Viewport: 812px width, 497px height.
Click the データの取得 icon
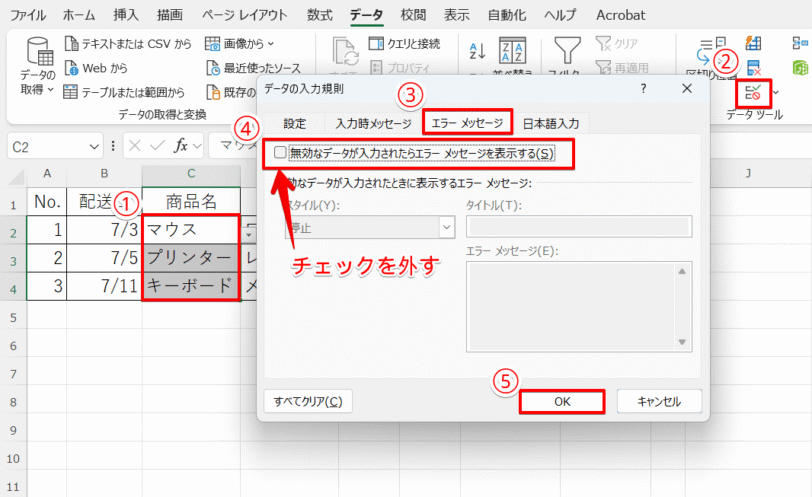(39, 51)
